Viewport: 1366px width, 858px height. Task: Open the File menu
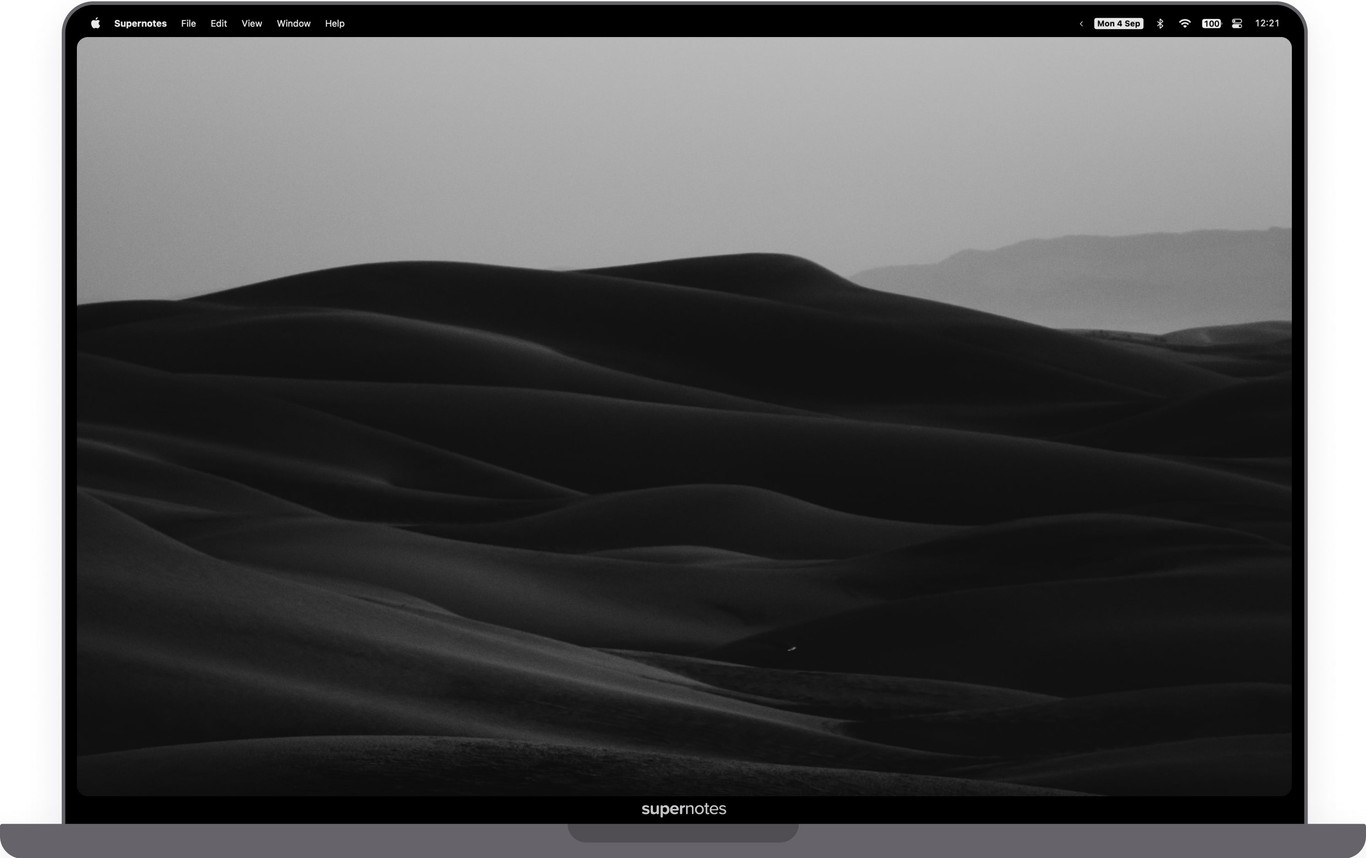[188, 23]
